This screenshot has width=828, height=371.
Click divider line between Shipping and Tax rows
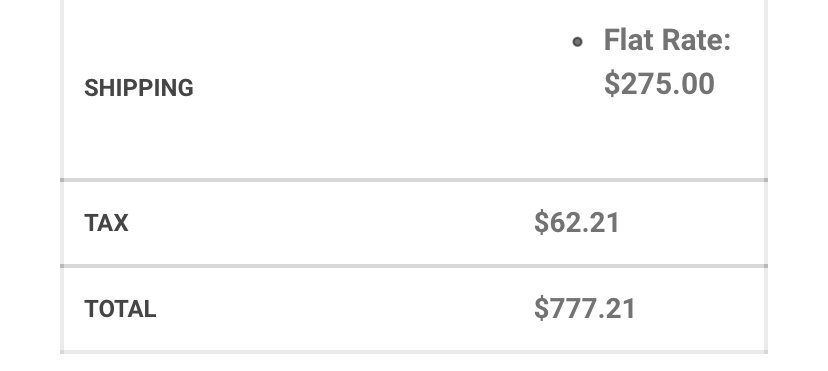click(414, 180)
